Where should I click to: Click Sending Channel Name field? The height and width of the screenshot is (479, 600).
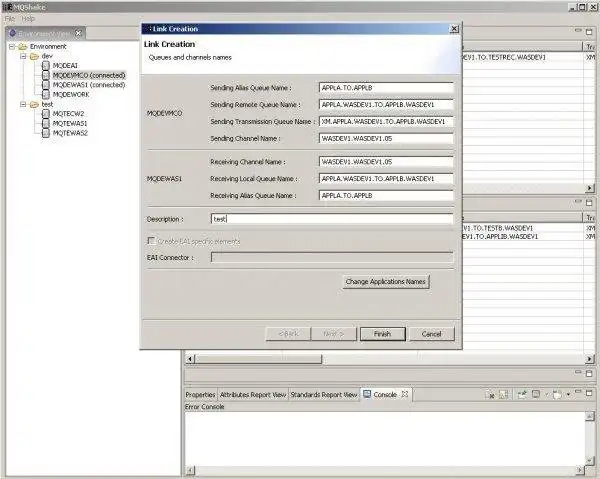coord(386,138)
